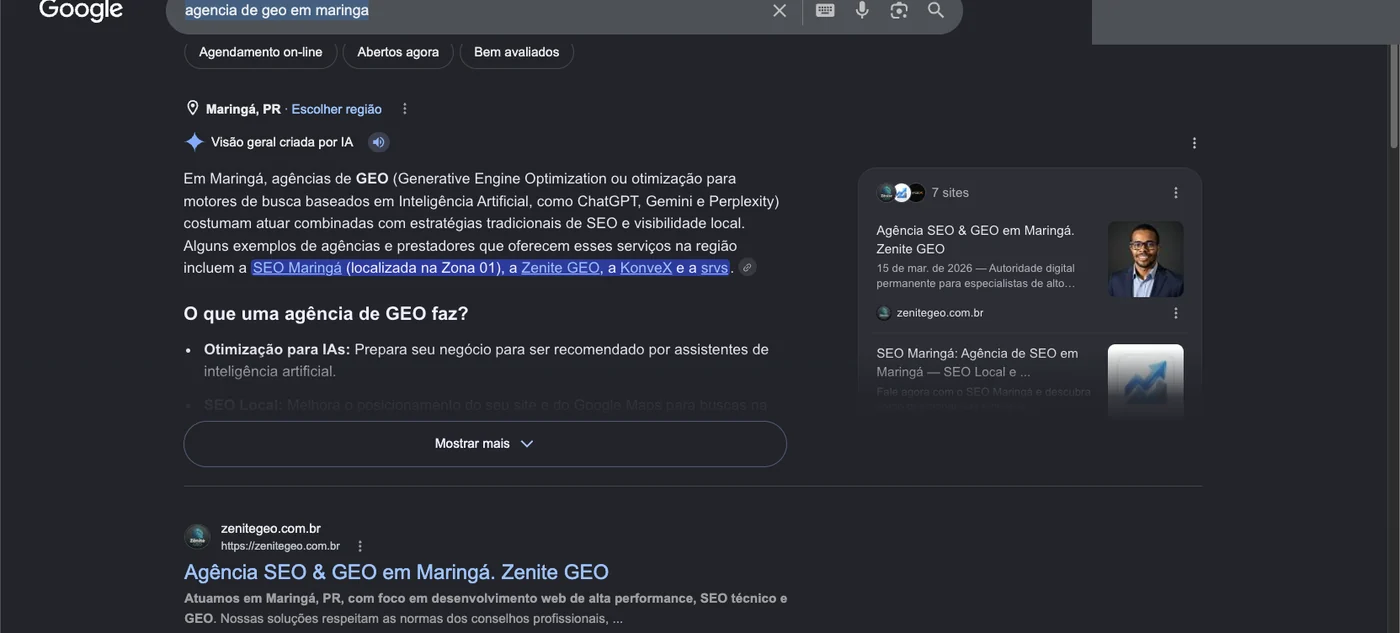Open the three-dot menu next to result URL
The width and height of the screenshot is (1400, 633).
360,546
